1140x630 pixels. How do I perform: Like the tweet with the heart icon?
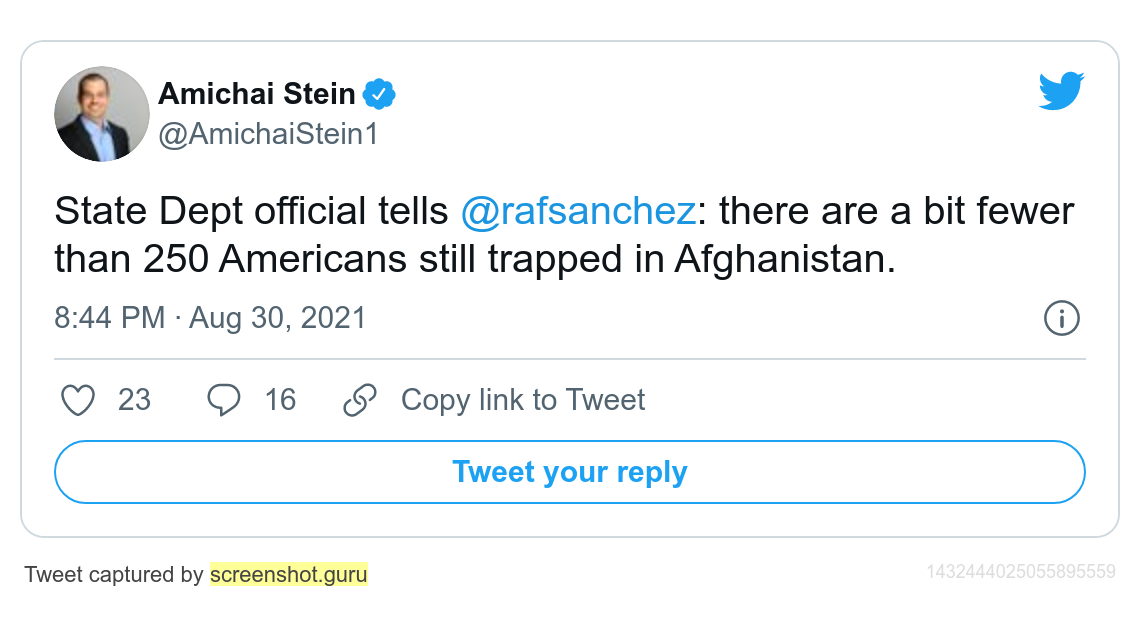78,400
